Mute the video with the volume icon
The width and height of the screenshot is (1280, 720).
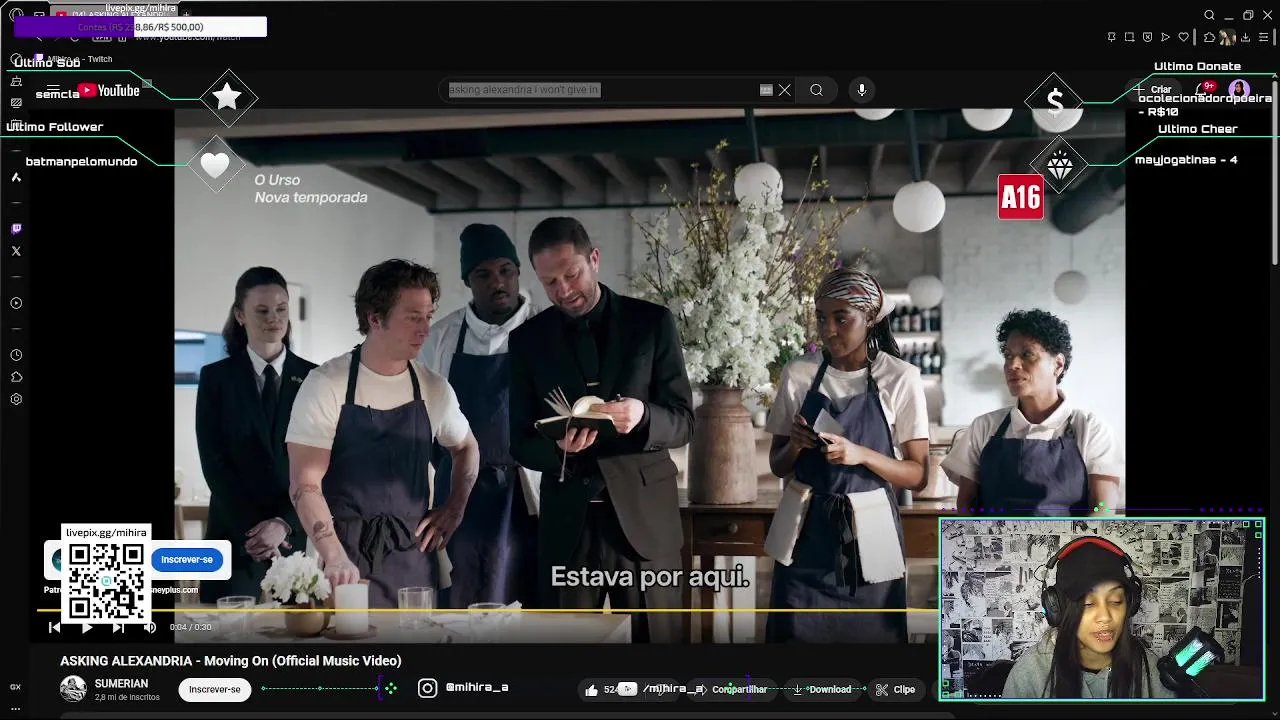[149, 627]
